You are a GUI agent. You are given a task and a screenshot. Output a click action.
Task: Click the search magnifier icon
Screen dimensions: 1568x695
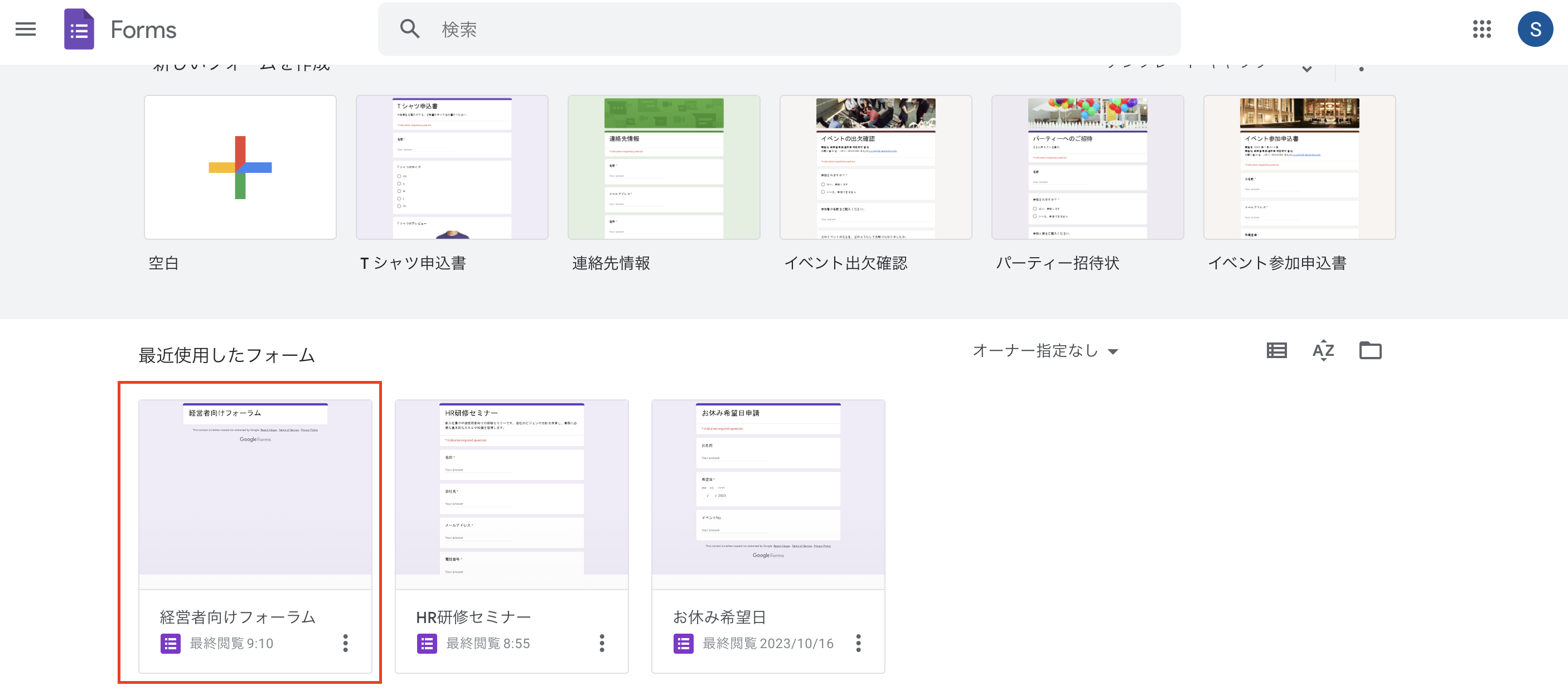(x=410, y=28)
